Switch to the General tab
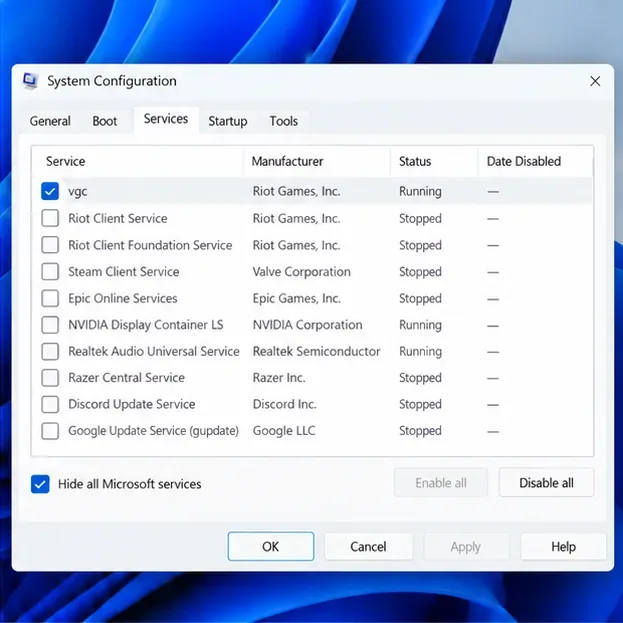Screen dimensions: 623x623 click(50, 121)
